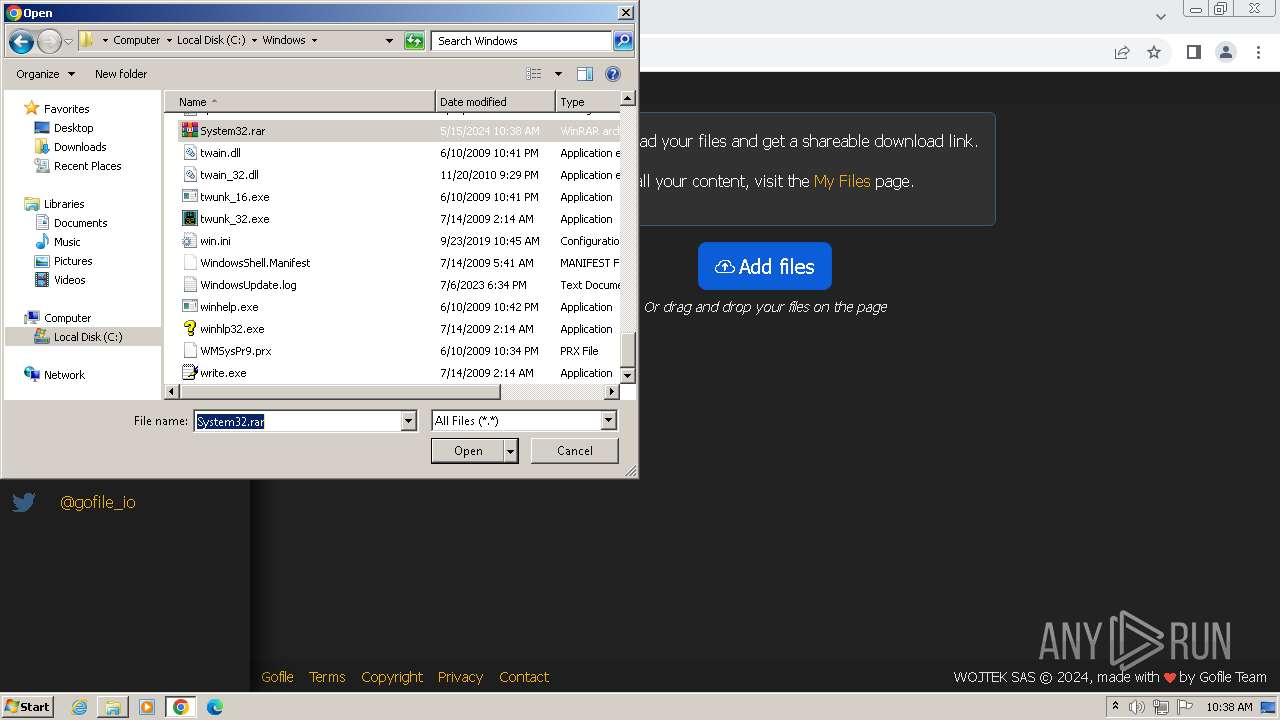The width and height of the screenshot is (1280, 720).
Task: Click the browser Share page icon
Action: (1122, 52)
